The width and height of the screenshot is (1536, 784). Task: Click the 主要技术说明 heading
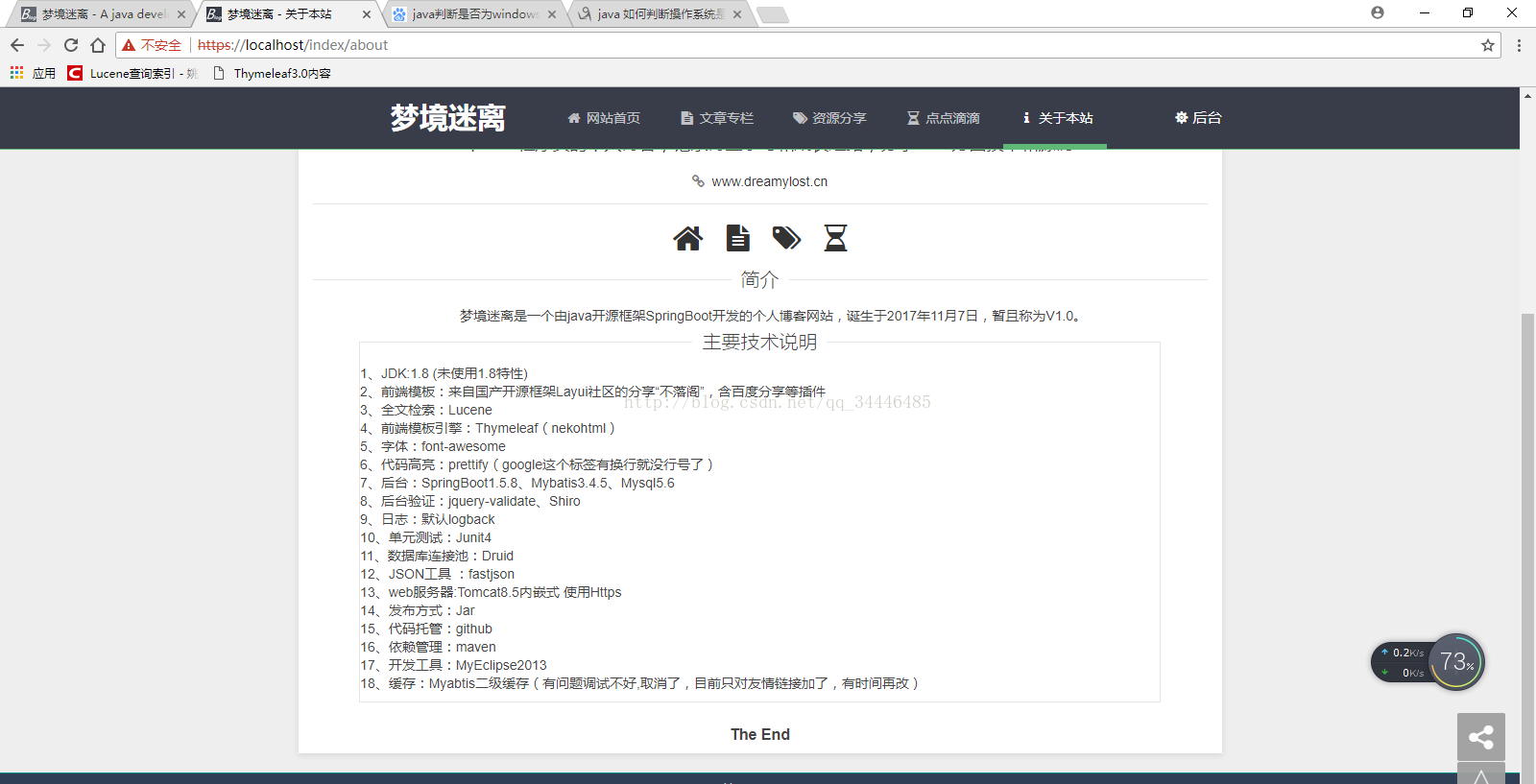pyautogui.click(x=759, y=342)
